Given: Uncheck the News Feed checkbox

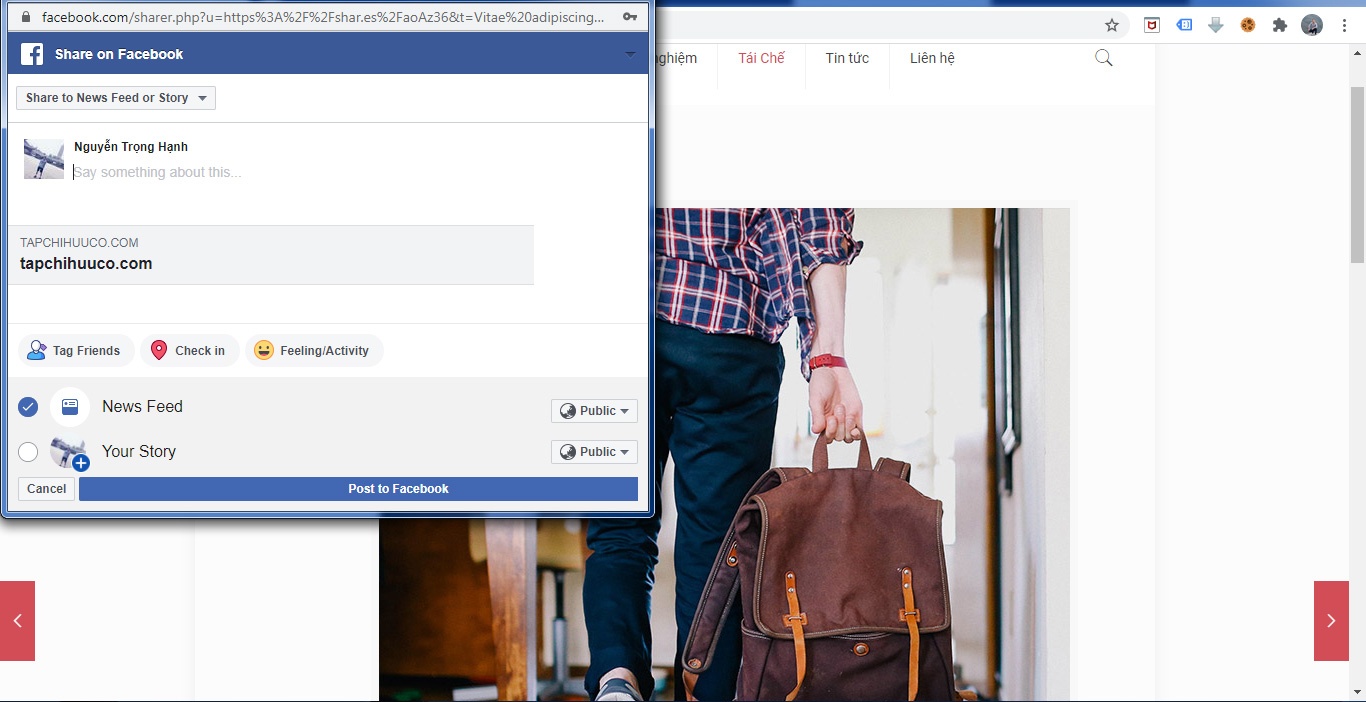Looking at the screenshot, I should (28, 407).
